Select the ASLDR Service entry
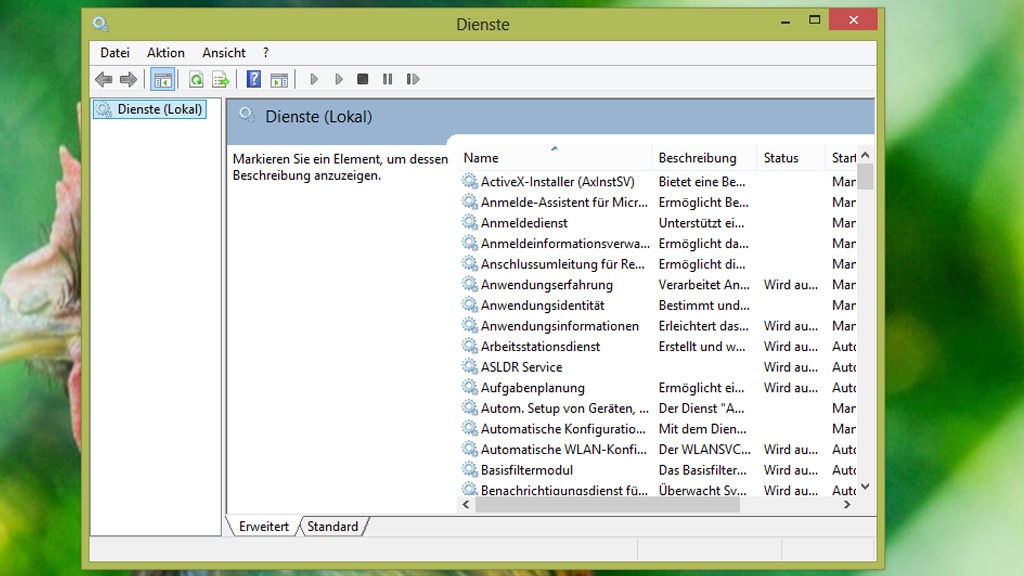Screen dimensions: 1024x576 (x=521, y=367)
